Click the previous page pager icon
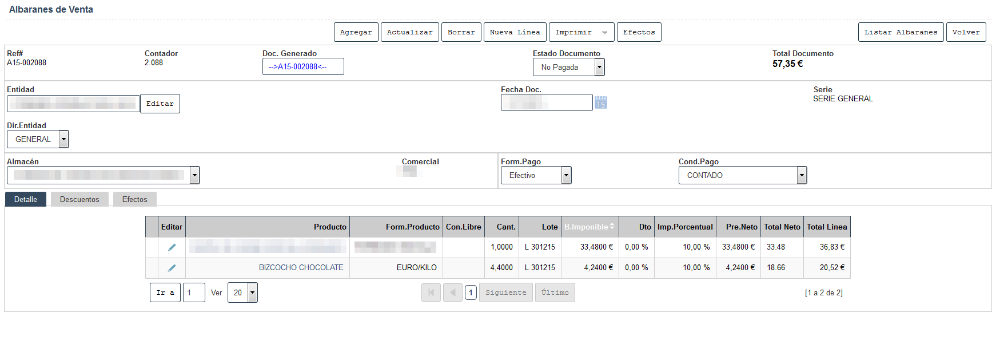 pos(452,293)
